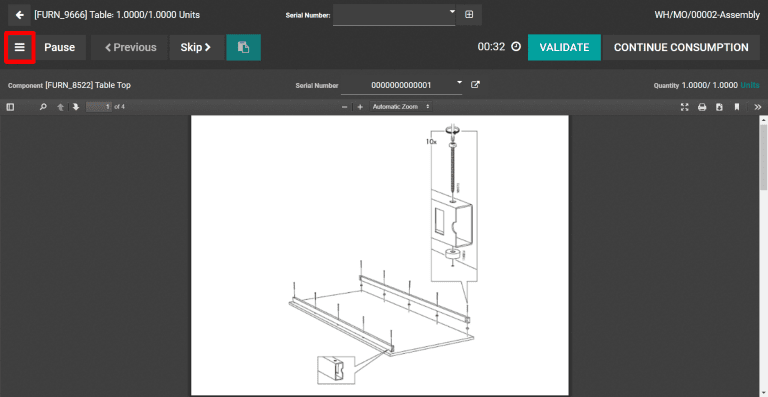Viewport: 768px width, 397px height.
Task: Click the back arrow button
Action: [20, 15]
